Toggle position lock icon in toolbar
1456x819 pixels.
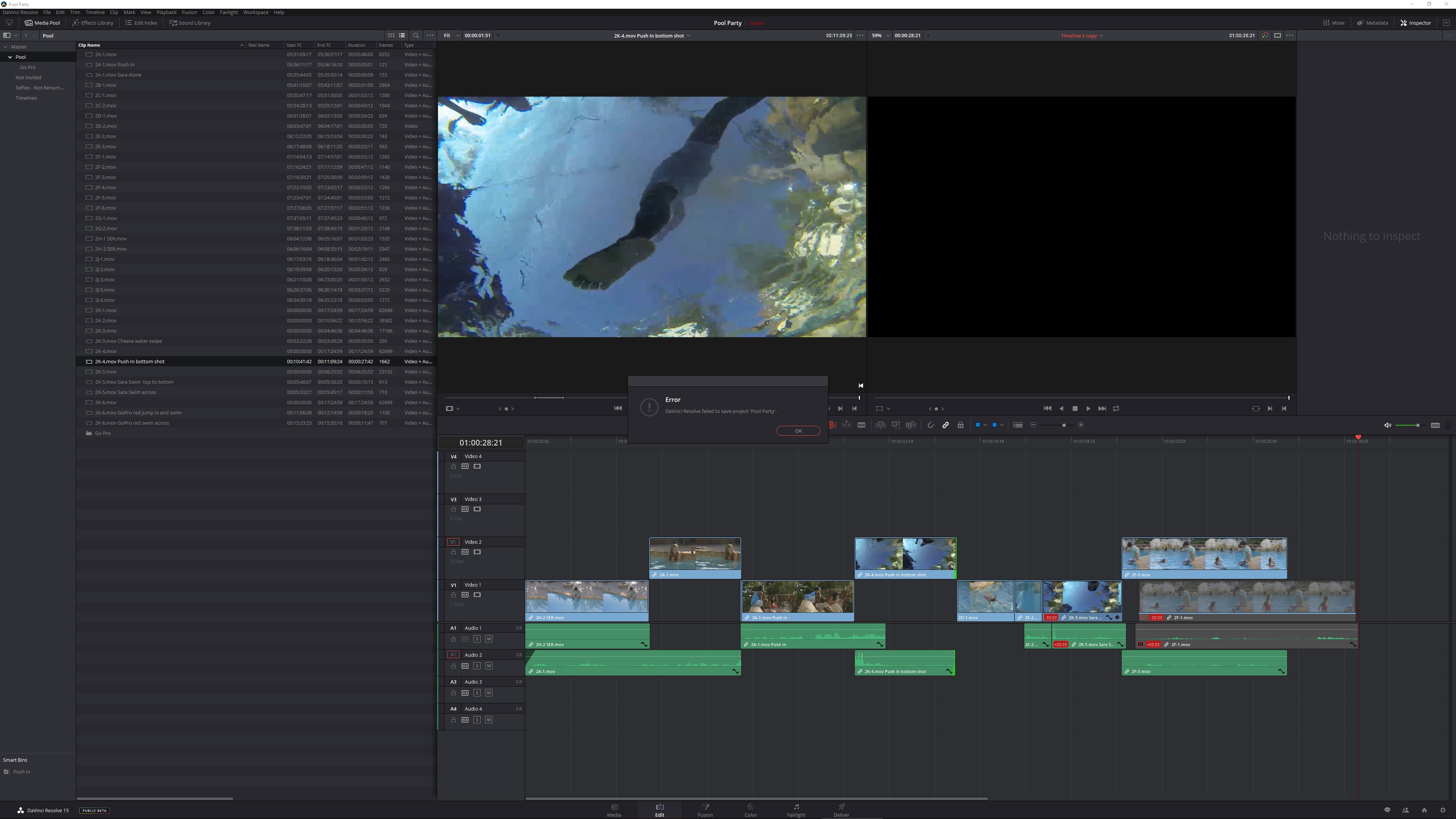click(960, 425)
